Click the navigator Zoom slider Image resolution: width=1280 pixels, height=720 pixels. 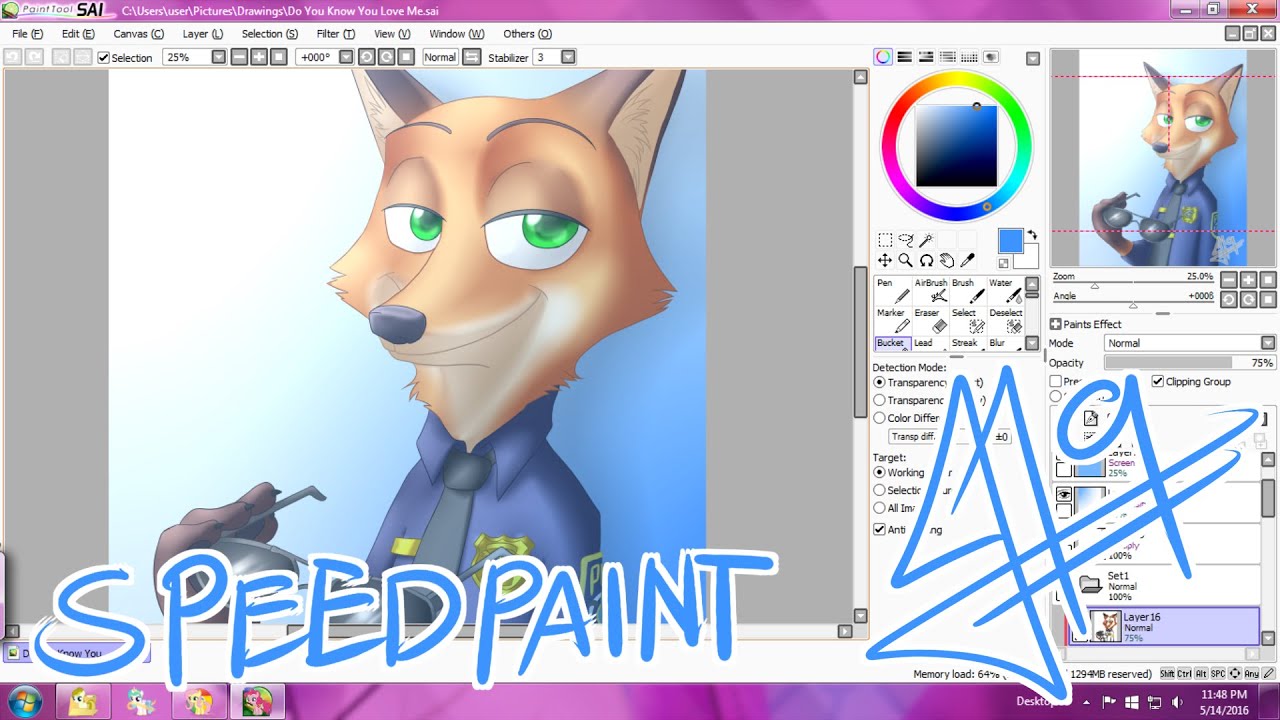pyautogui.click(x=1132, y=282)
